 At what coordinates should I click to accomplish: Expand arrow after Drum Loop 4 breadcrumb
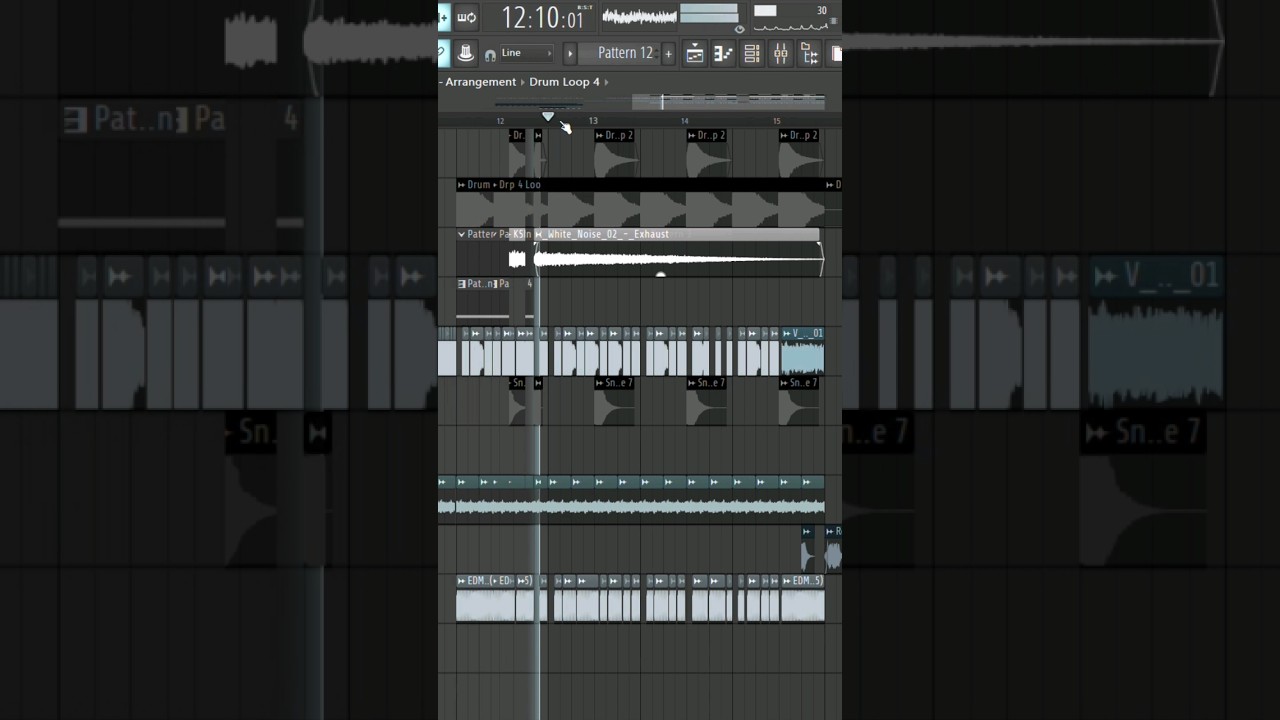click(x=606, y=82)
